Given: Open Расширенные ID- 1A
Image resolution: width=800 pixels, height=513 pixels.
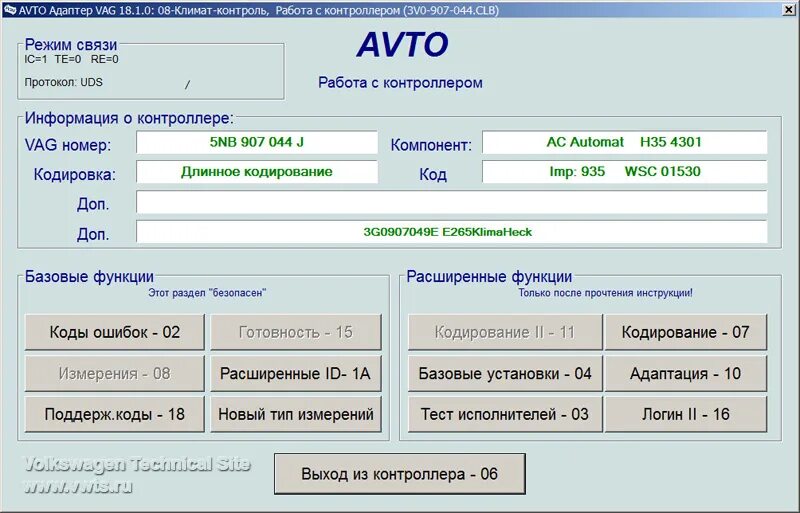Looking at the screenshot, I should pos(296,374).
